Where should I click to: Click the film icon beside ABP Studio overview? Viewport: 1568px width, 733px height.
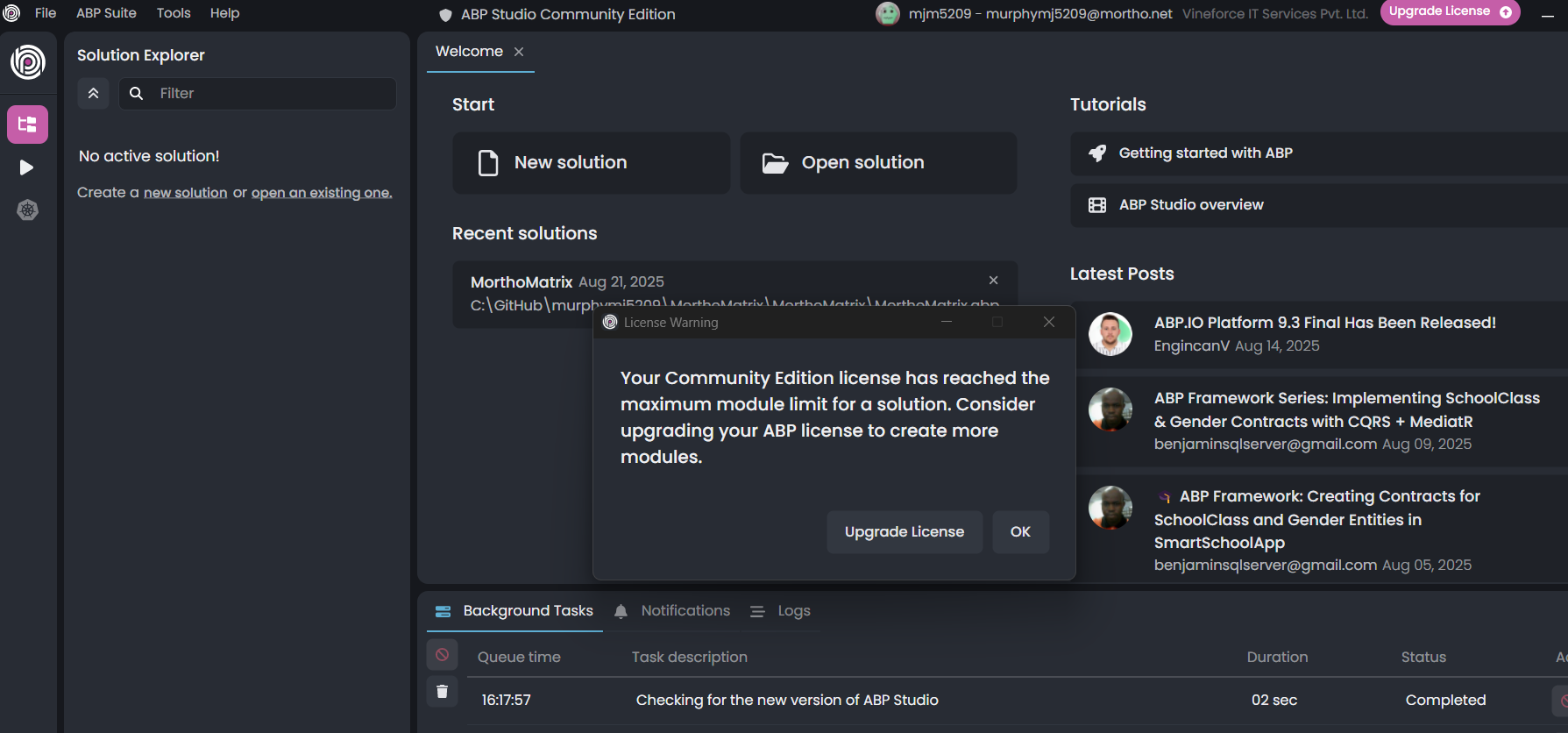pyautogui.click(x=1096, y=205)
